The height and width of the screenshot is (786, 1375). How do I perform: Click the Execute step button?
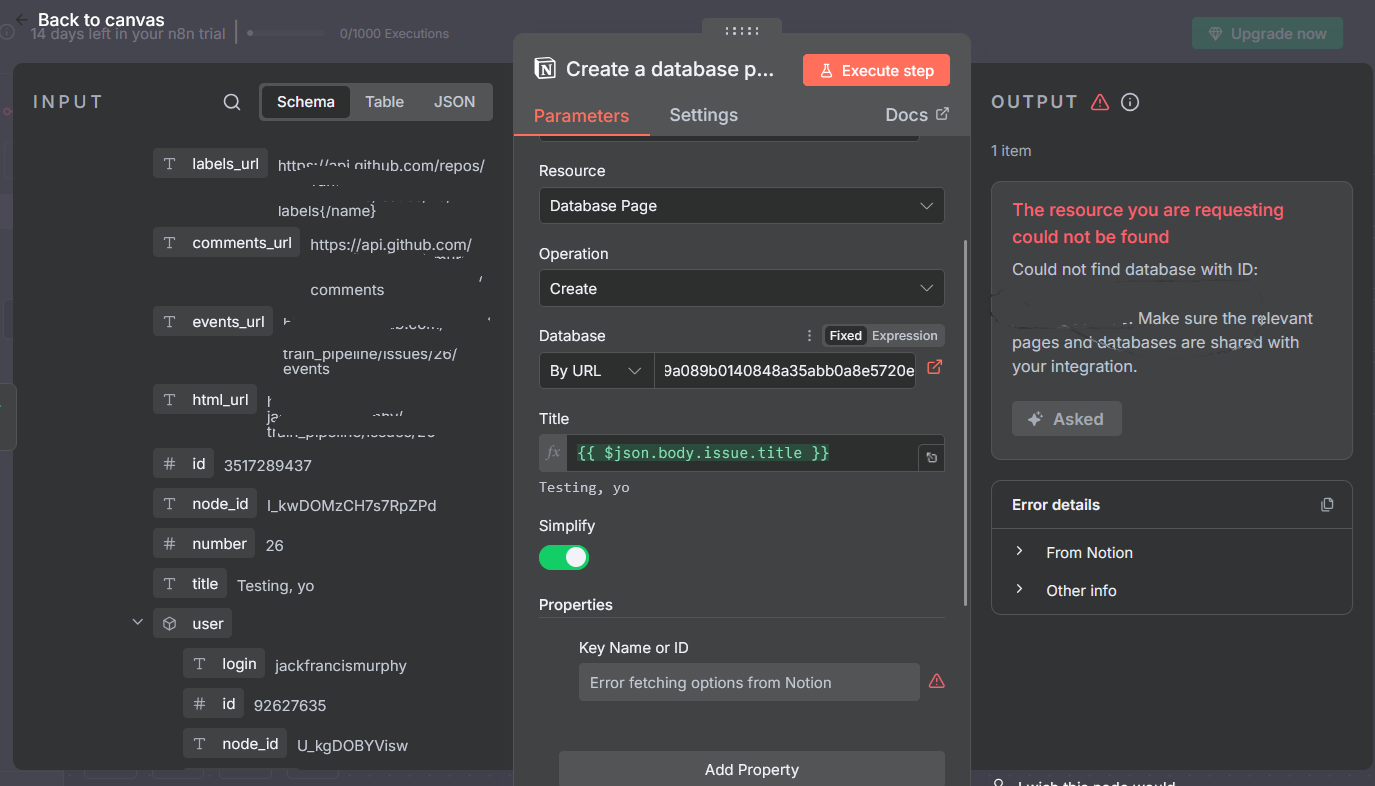[x=876, y=71]
